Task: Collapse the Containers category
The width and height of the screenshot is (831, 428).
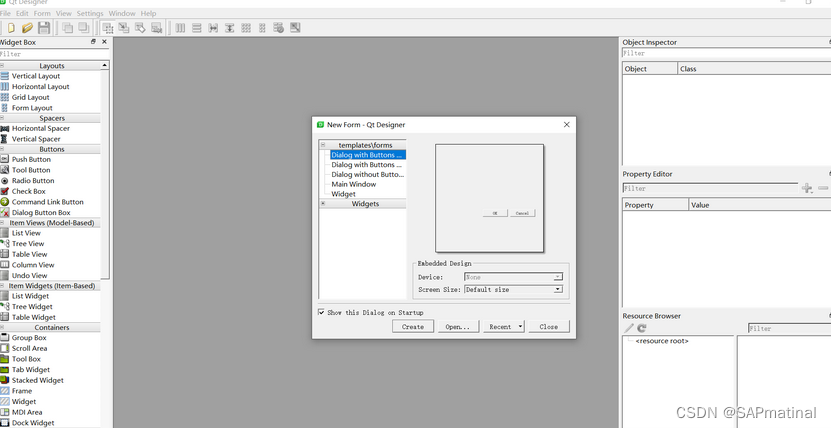Action: (2, 327)
